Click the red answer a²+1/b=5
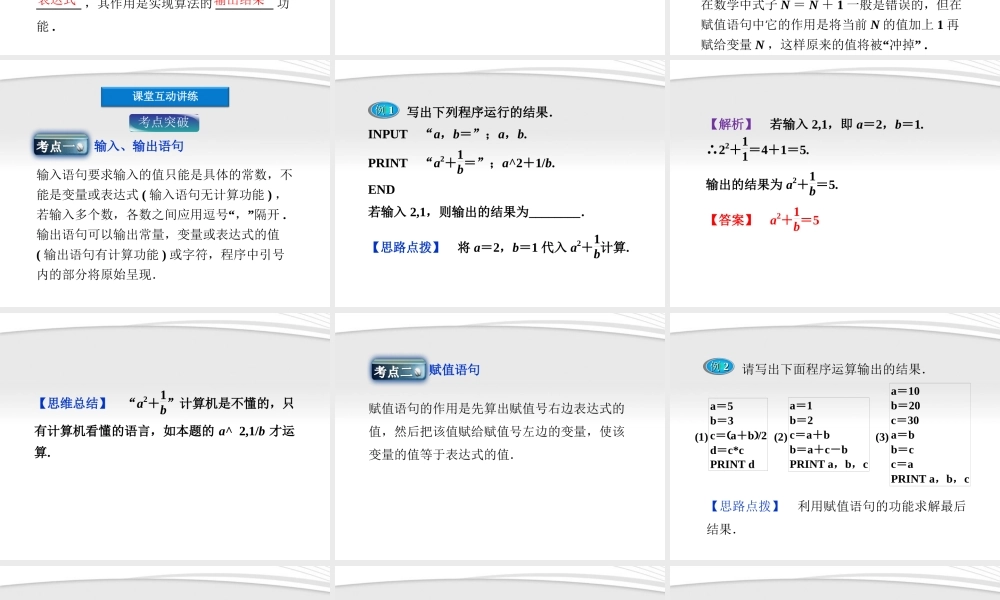This screenshot has height=600, width=1000. pyautogui.click(x=795, y=220)
